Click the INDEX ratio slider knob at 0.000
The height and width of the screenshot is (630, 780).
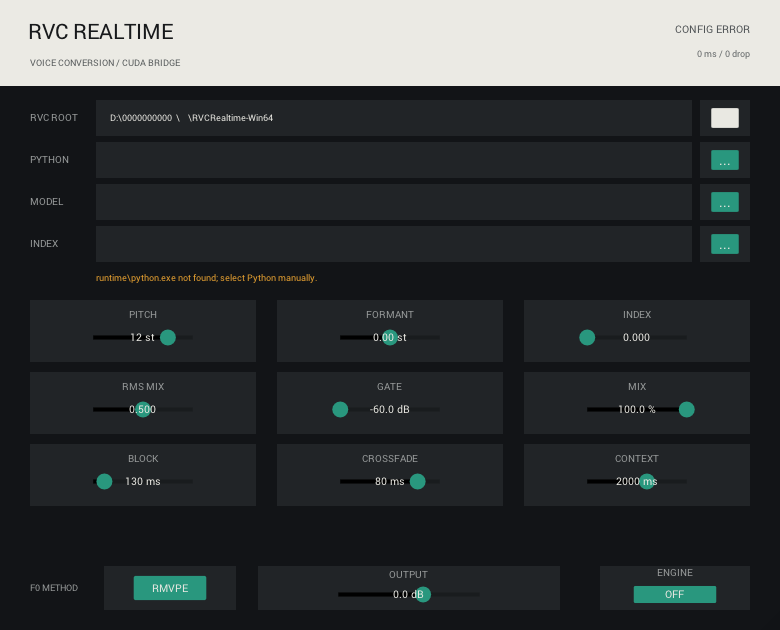[587, 337]
